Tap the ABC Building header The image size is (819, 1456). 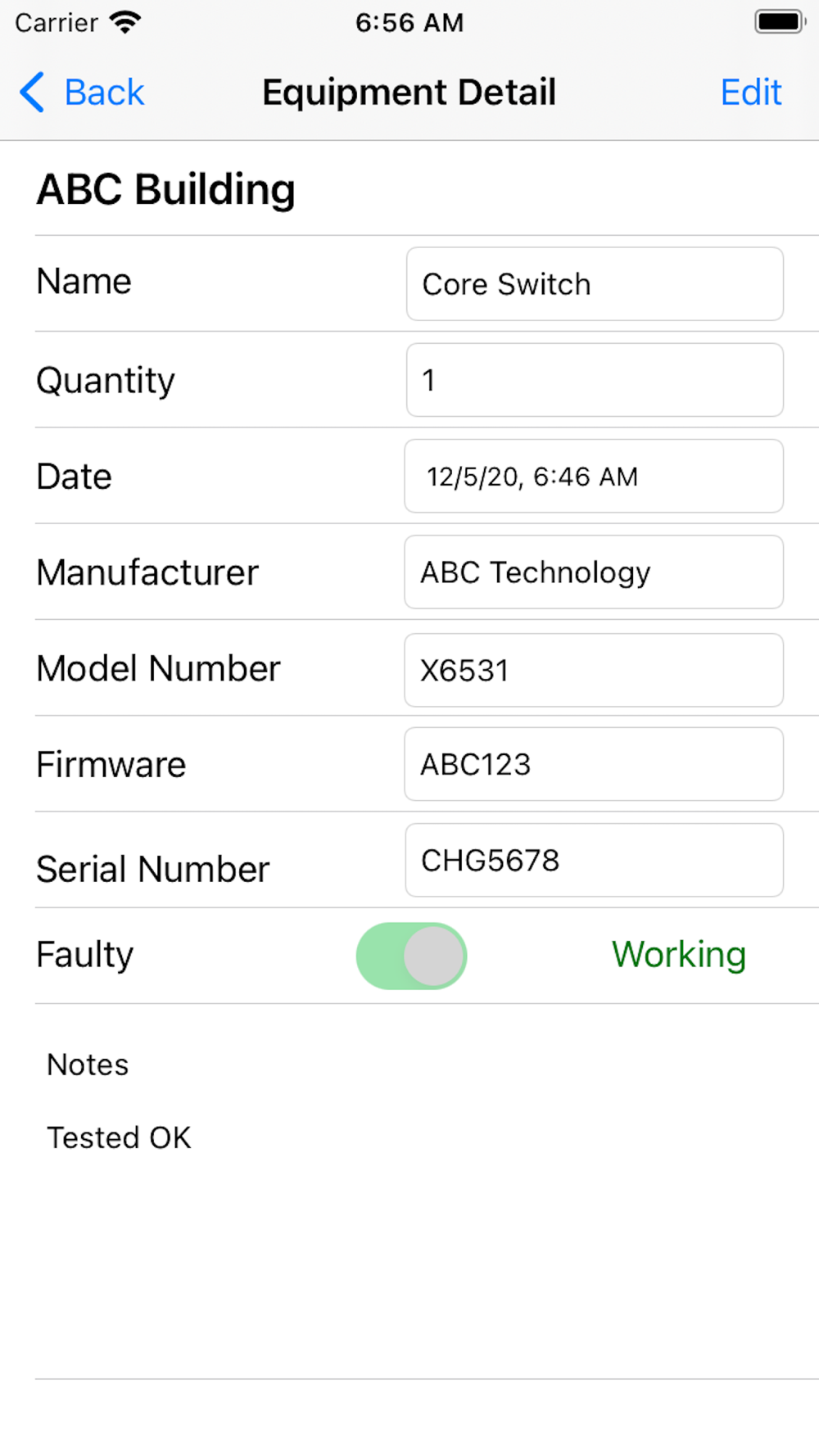point(165,190)
